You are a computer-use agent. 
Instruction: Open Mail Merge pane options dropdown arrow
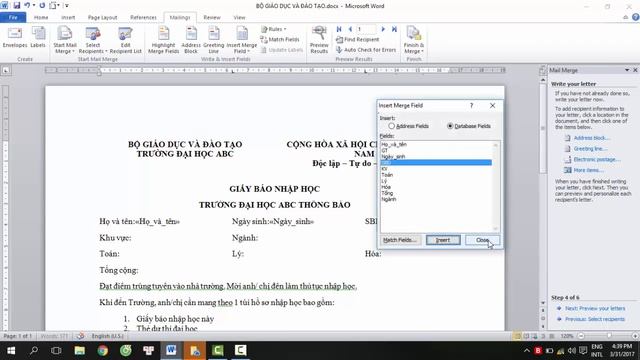627,70
